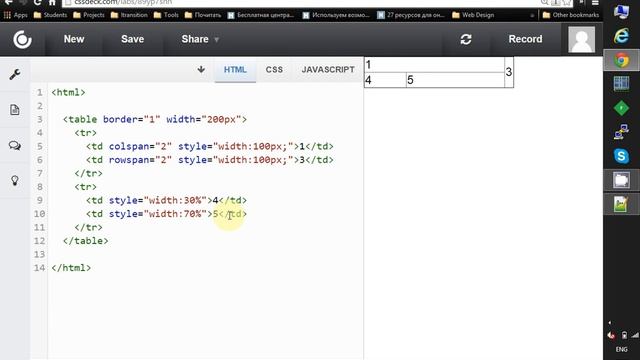Click the opening <html> tag line

tap(68, 92)
